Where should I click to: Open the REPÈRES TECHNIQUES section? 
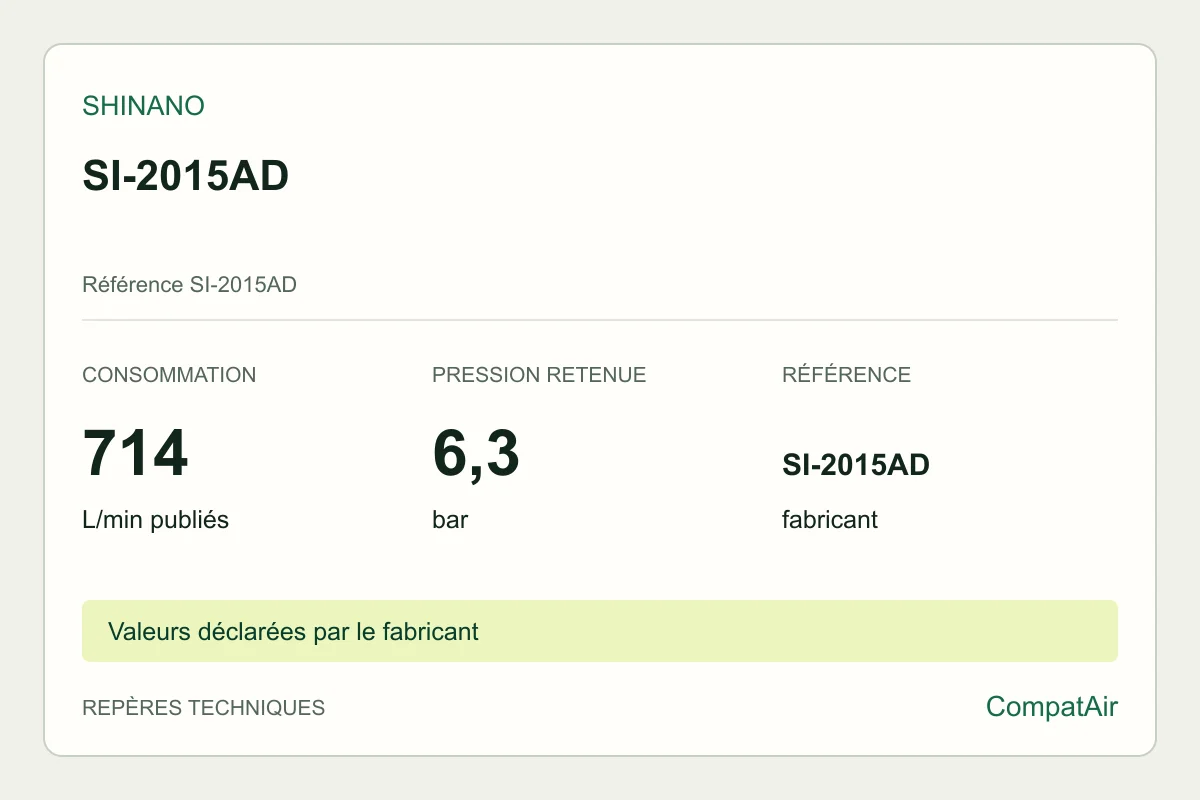[x=203, y=708]
